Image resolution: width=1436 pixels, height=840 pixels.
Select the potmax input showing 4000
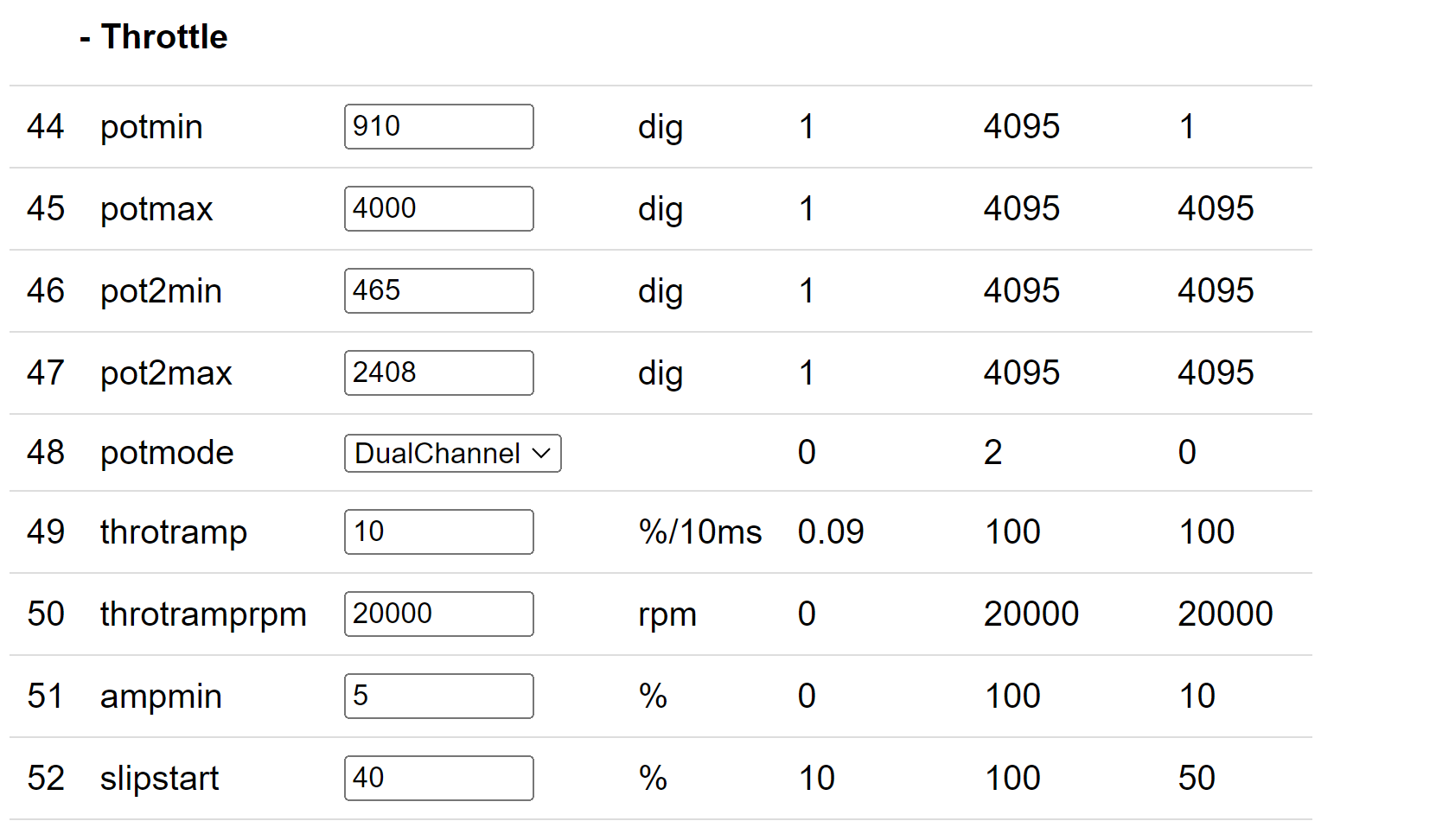pos(439,209)
